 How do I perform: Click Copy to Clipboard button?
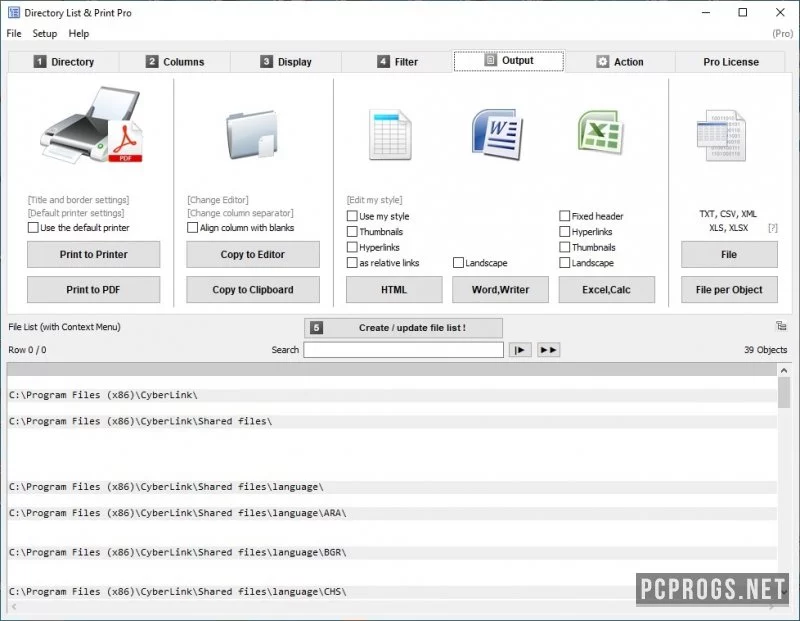(253, 290)
